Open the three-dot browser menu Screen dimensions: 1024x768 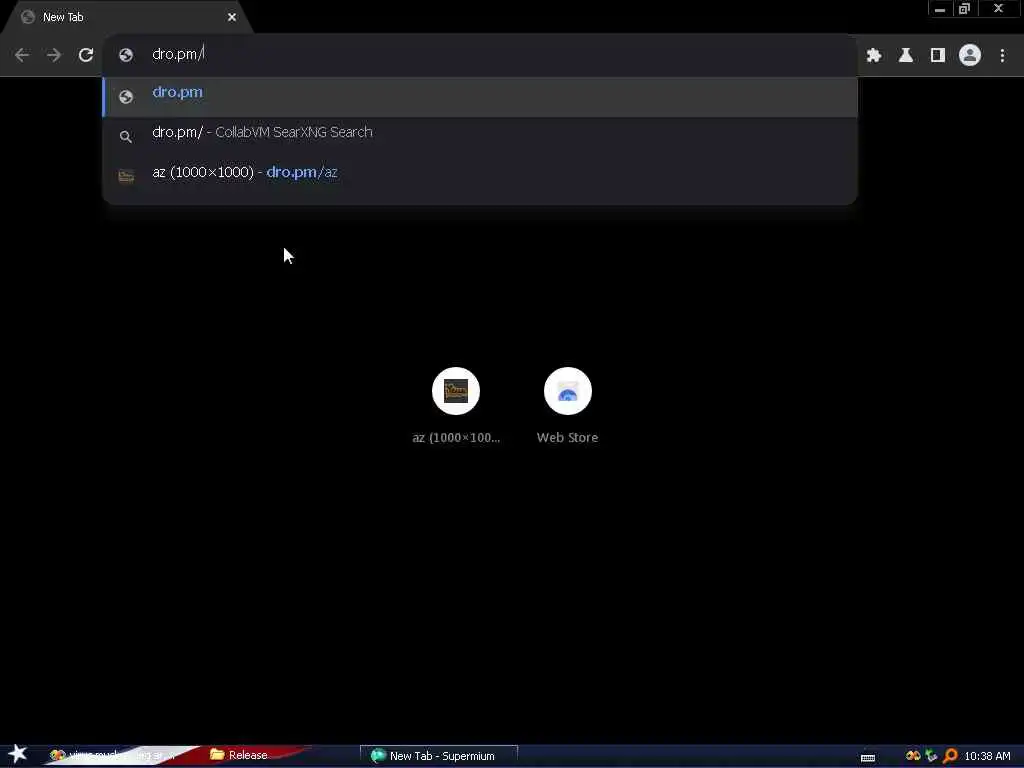[x=1002, y=56]
